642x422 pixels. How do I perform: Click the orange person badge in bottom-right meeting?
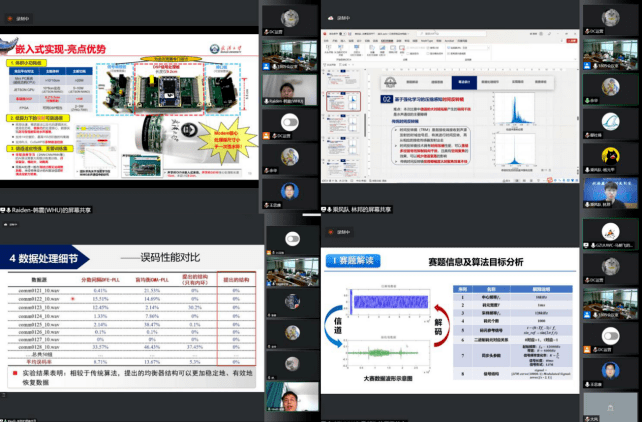pos(587,350)
